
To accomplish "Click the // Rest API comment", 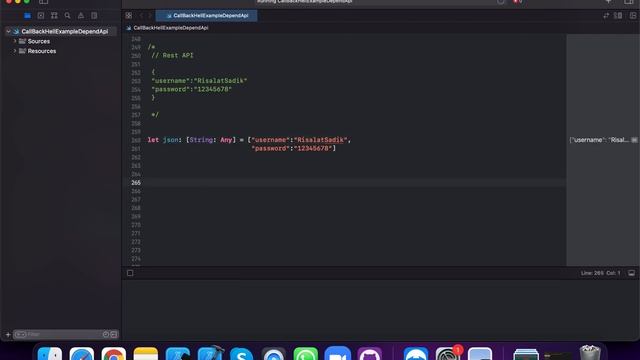I will (x=172, y=56).
